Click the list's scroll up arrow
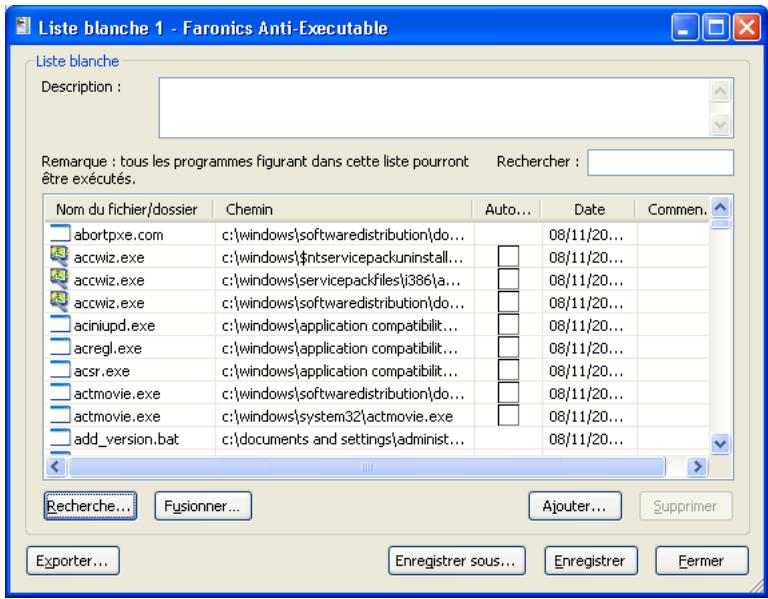Screen dimensions: 768x599 click(x=720, y=208)
